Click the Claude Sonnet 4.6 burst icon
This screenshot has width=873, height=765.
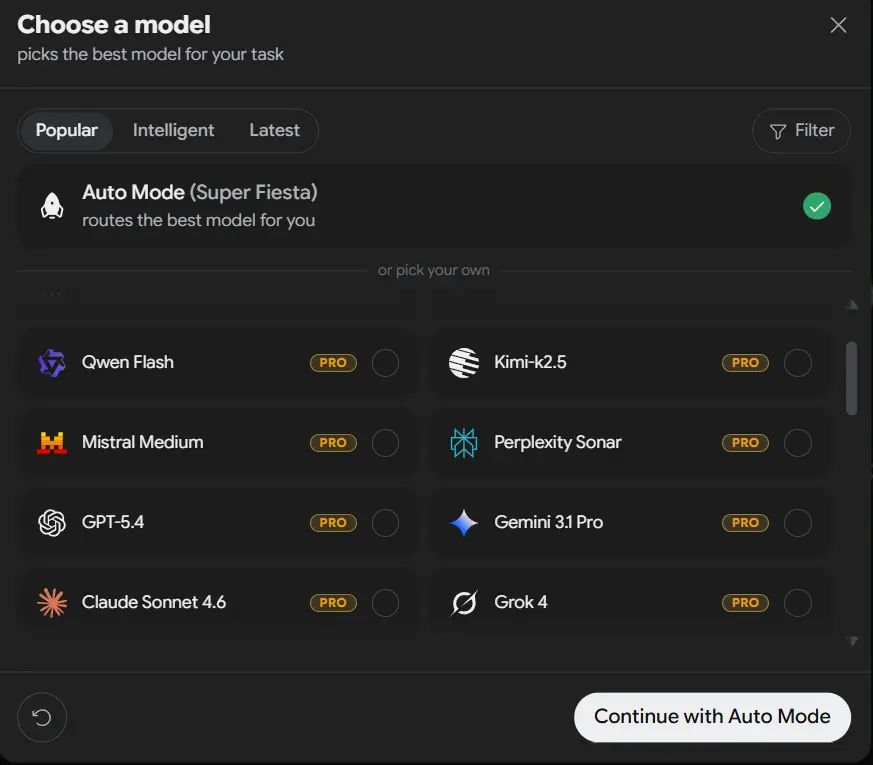pyautogui.click(x=52, y=603)
